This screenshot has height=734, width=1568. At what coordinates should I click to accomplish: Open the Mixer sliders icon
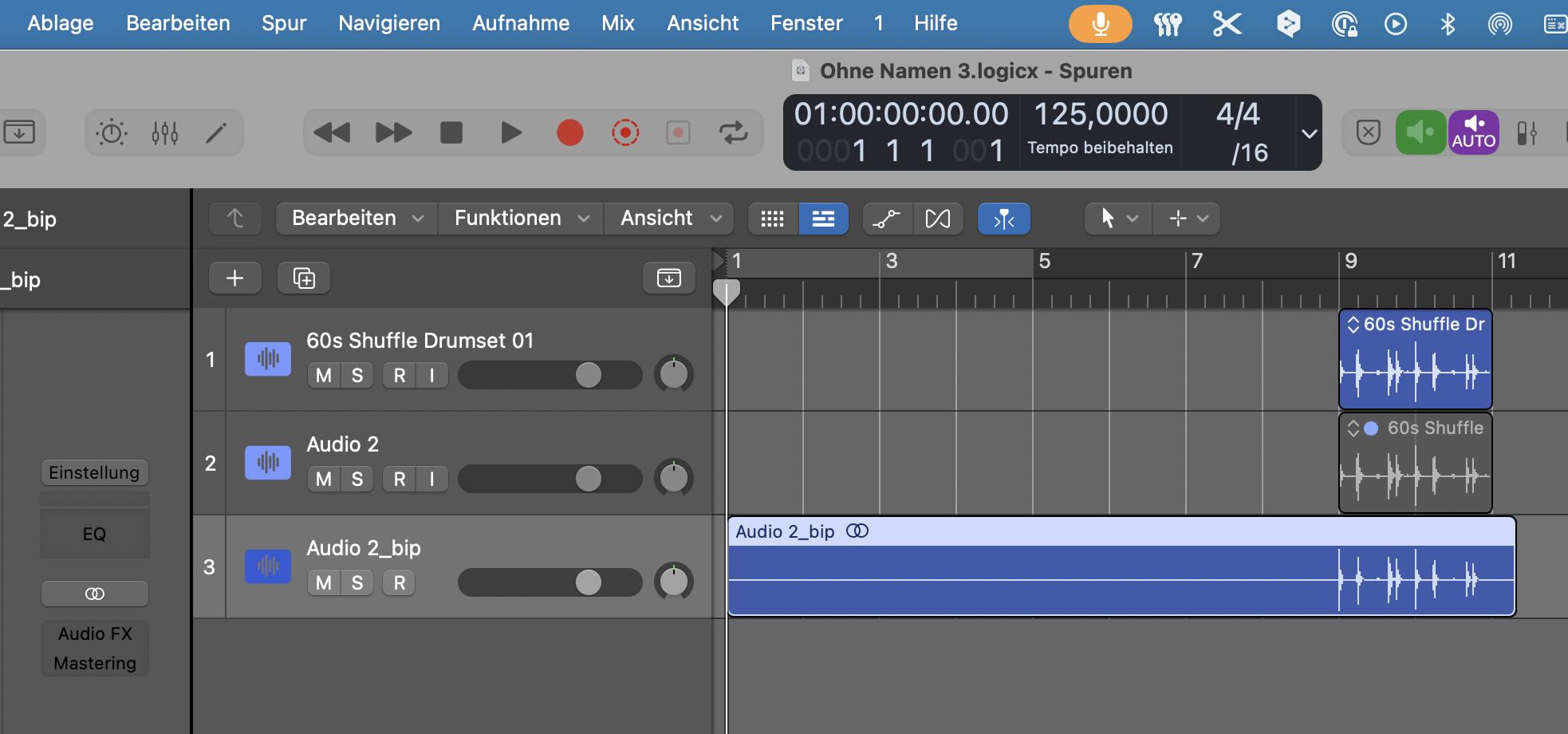tap(164, 132)
